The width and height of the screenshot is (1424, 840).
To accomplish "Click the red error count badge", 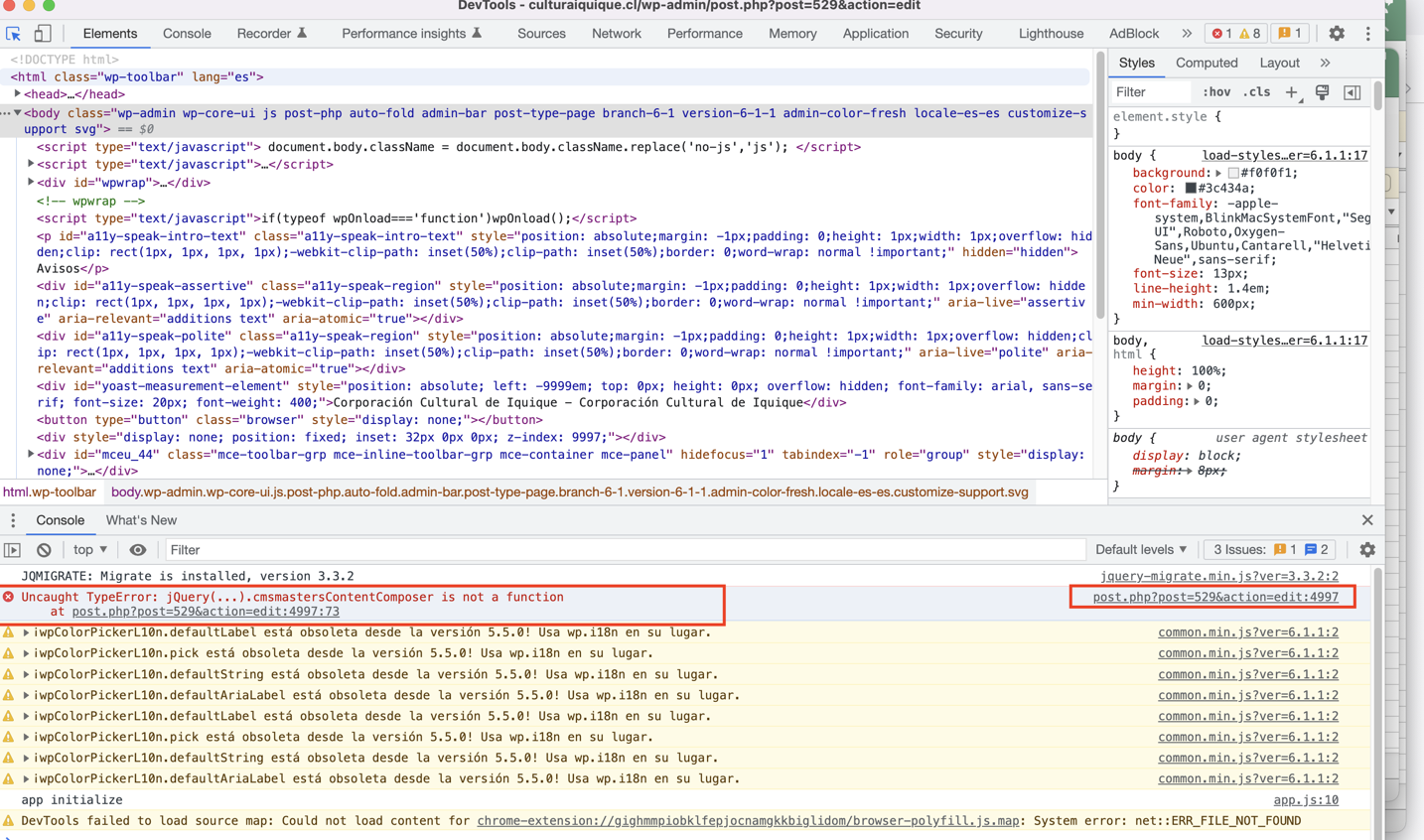I will [1221, 34].
